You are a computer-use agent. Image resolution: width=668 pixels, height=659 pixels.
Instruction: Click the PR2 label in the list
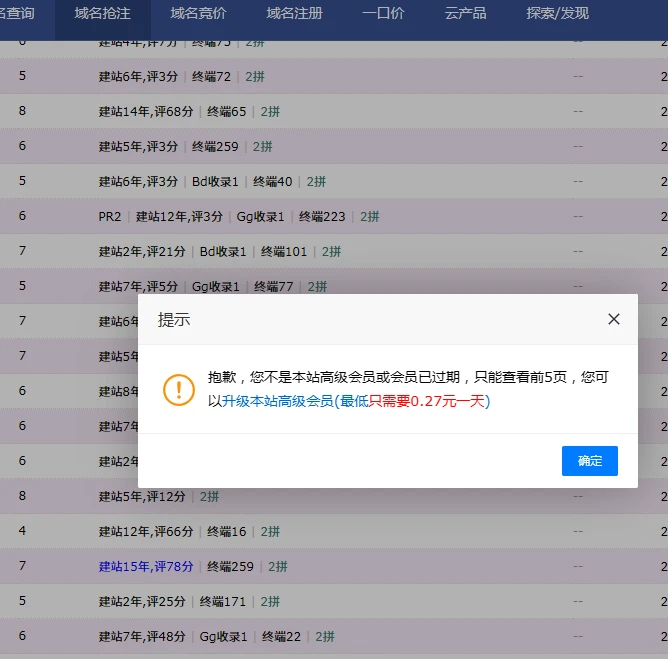[x=109, y=216]
